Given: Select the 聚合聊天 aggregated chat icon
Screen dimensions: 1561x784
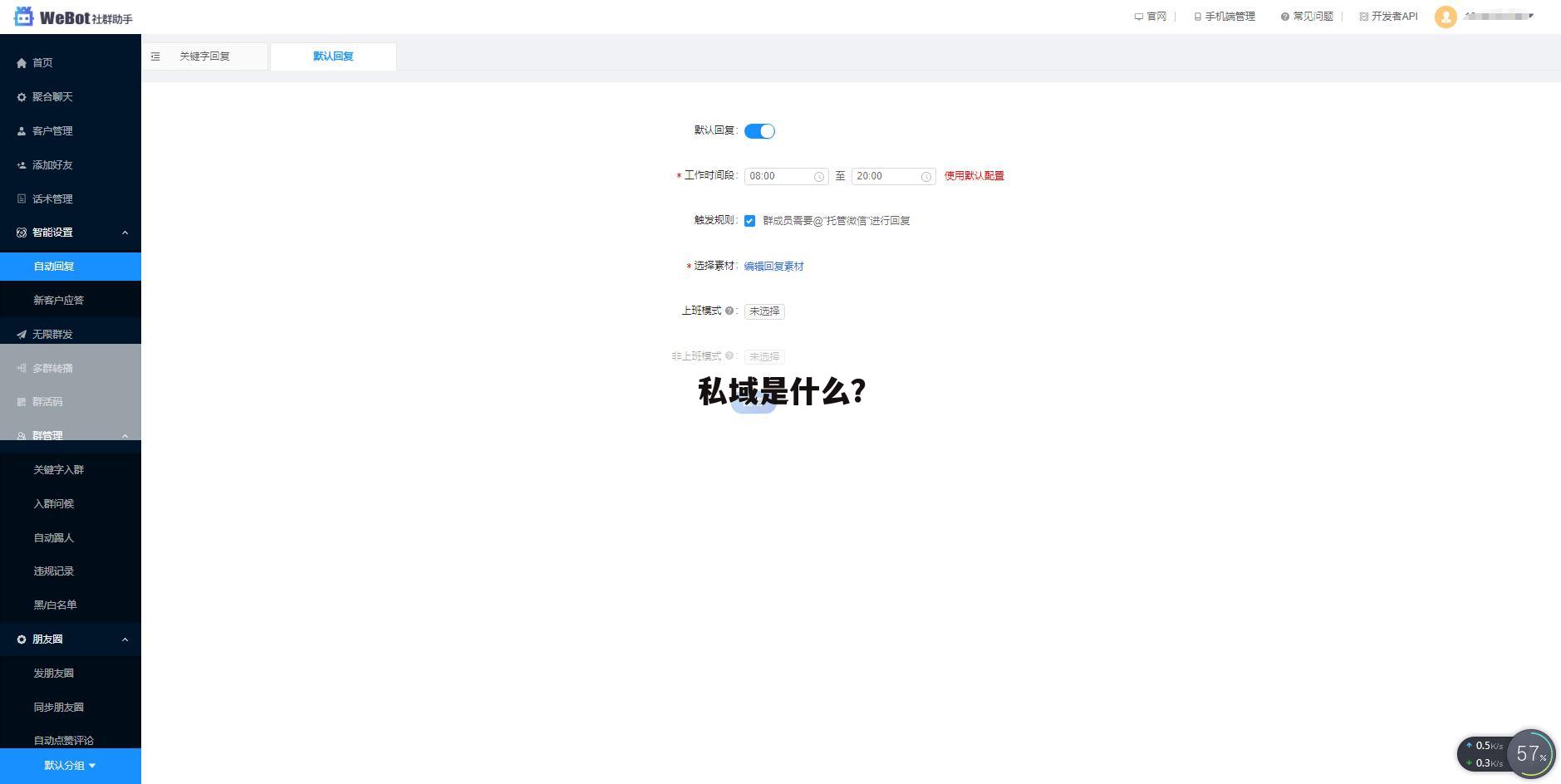Looking at the screenshot, I should coord(21,96).
